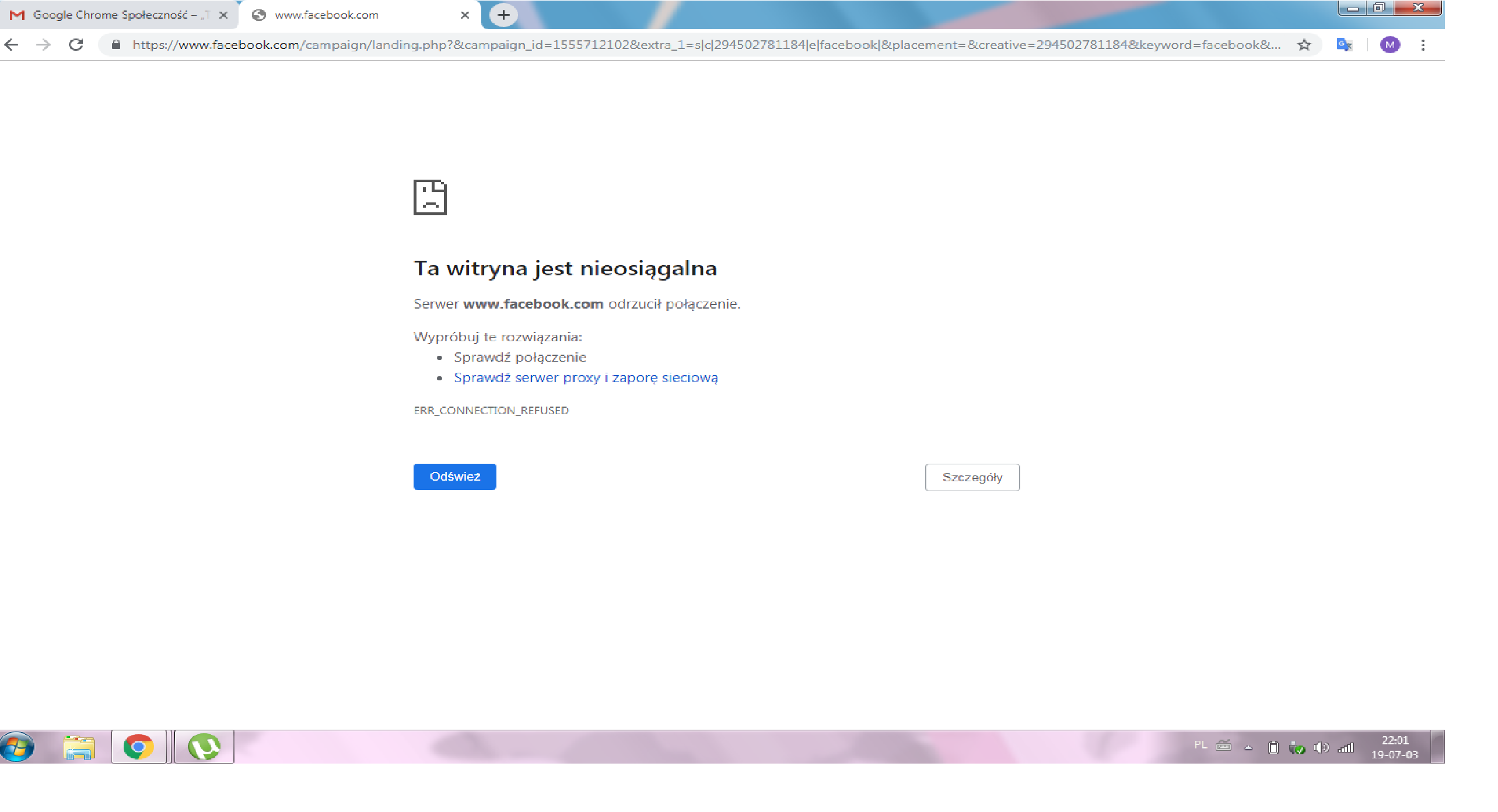1498x812 pixels.
Task: Open 'Sprawdź serwer proxy i zaporę sieciową' link
Action: 586,378
